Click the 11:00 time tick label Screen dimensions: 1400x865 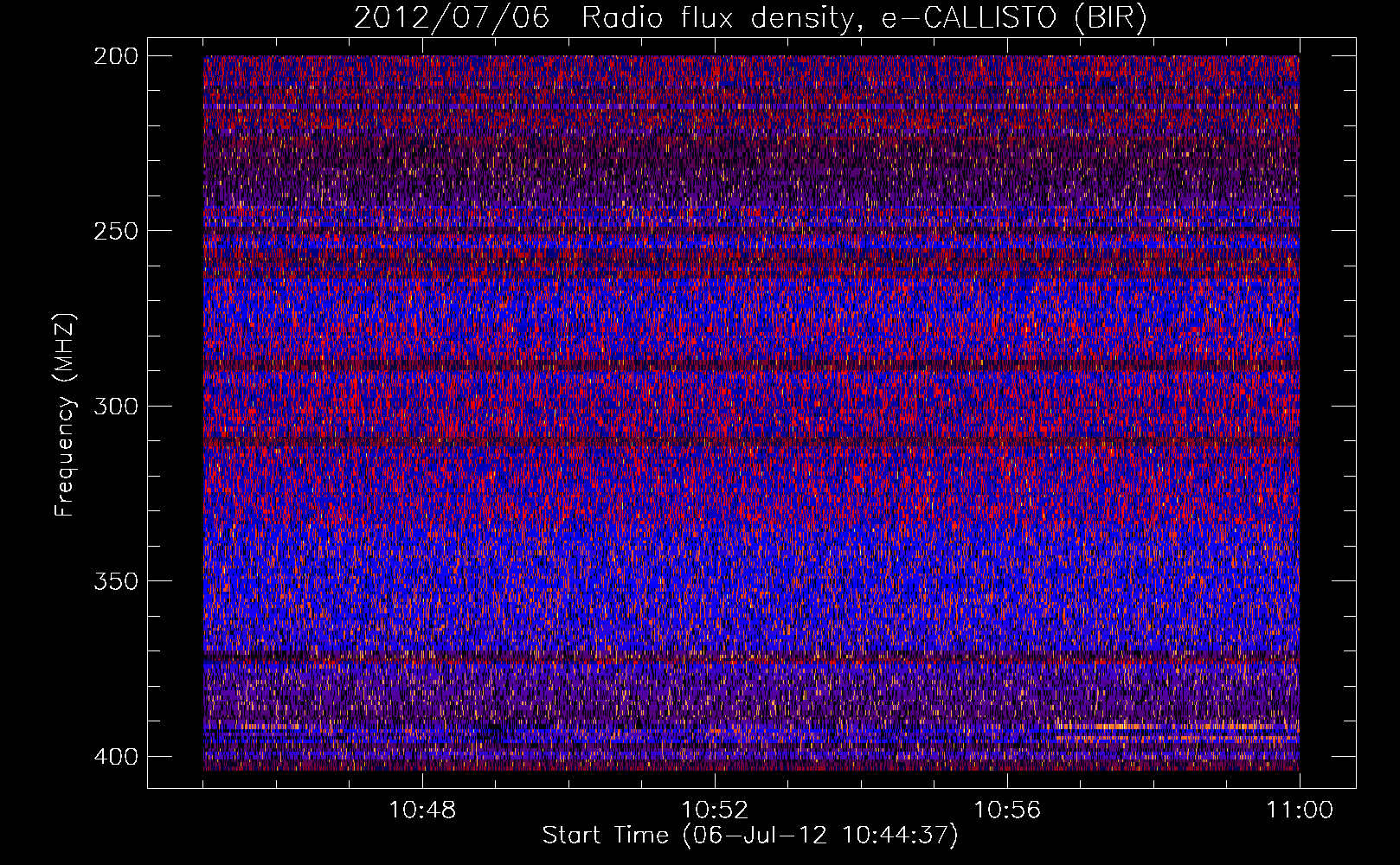pyautogui.click(x=1300, y=811)
